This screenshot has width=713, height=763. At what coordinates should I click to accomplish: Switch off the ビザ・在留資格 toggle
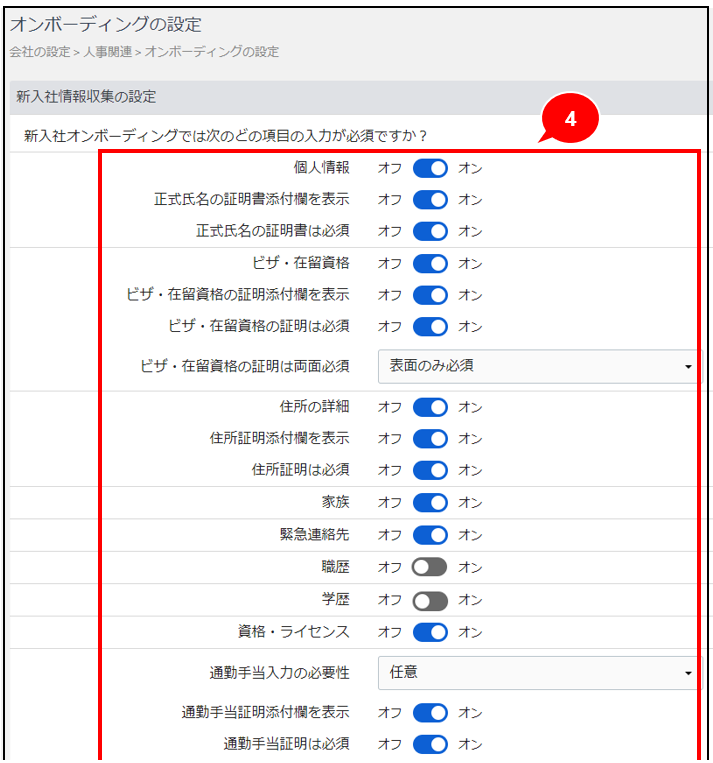[x=430, y=264]
